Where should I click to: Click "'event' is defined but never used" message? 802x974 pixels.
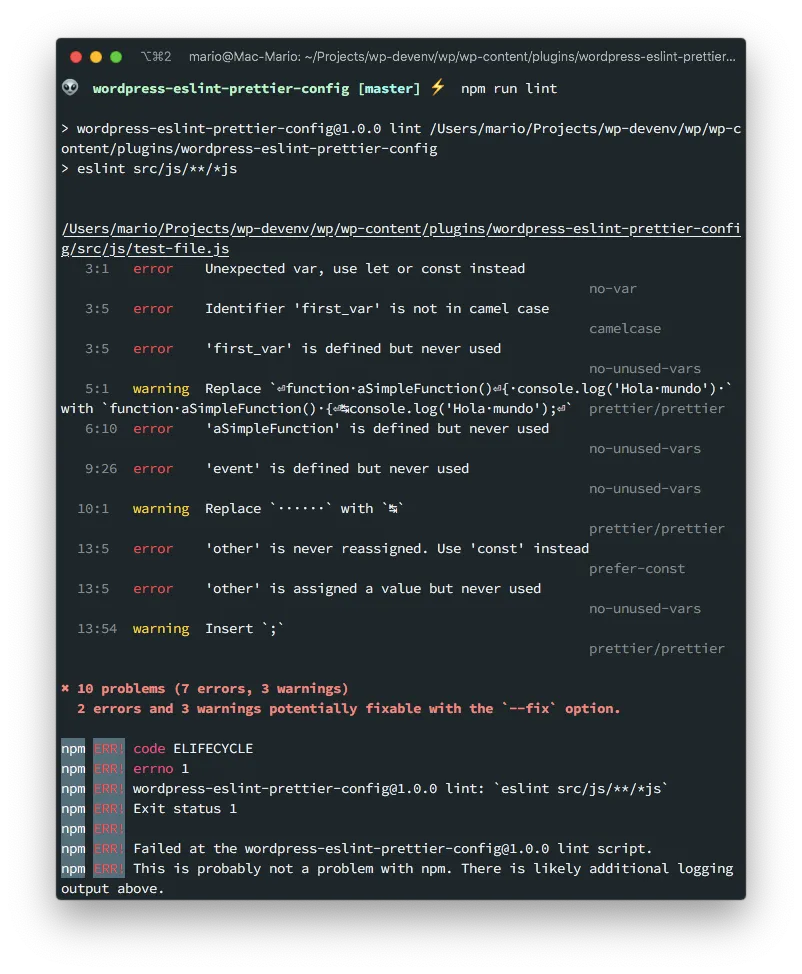pyautogui.click(x=337, y=468)
